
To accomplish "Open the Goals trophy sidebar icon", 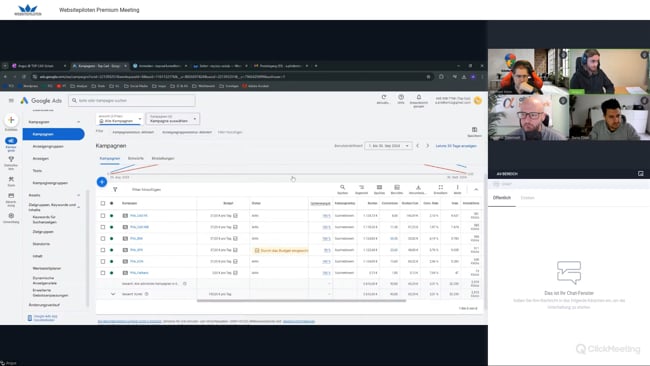I will [11, 159].
